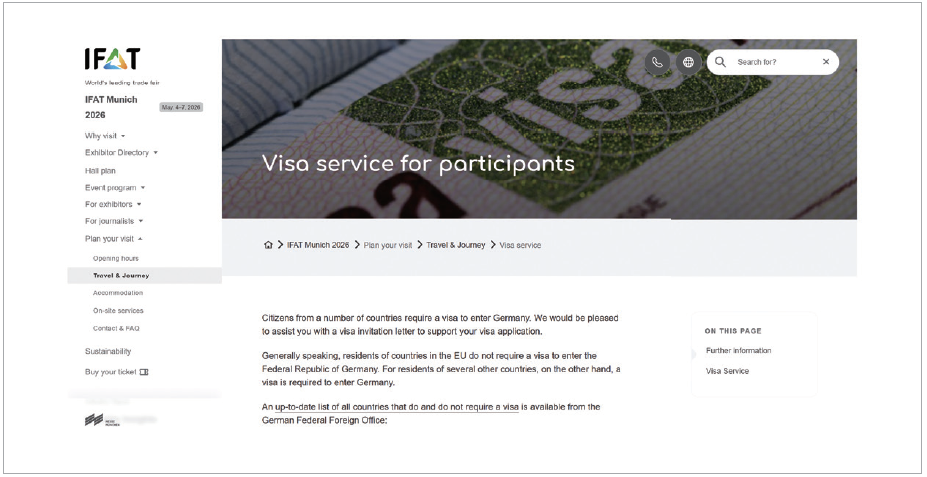The image size is (927, 477).
Task: Jump to Further information section
Action: pos(738,351)
